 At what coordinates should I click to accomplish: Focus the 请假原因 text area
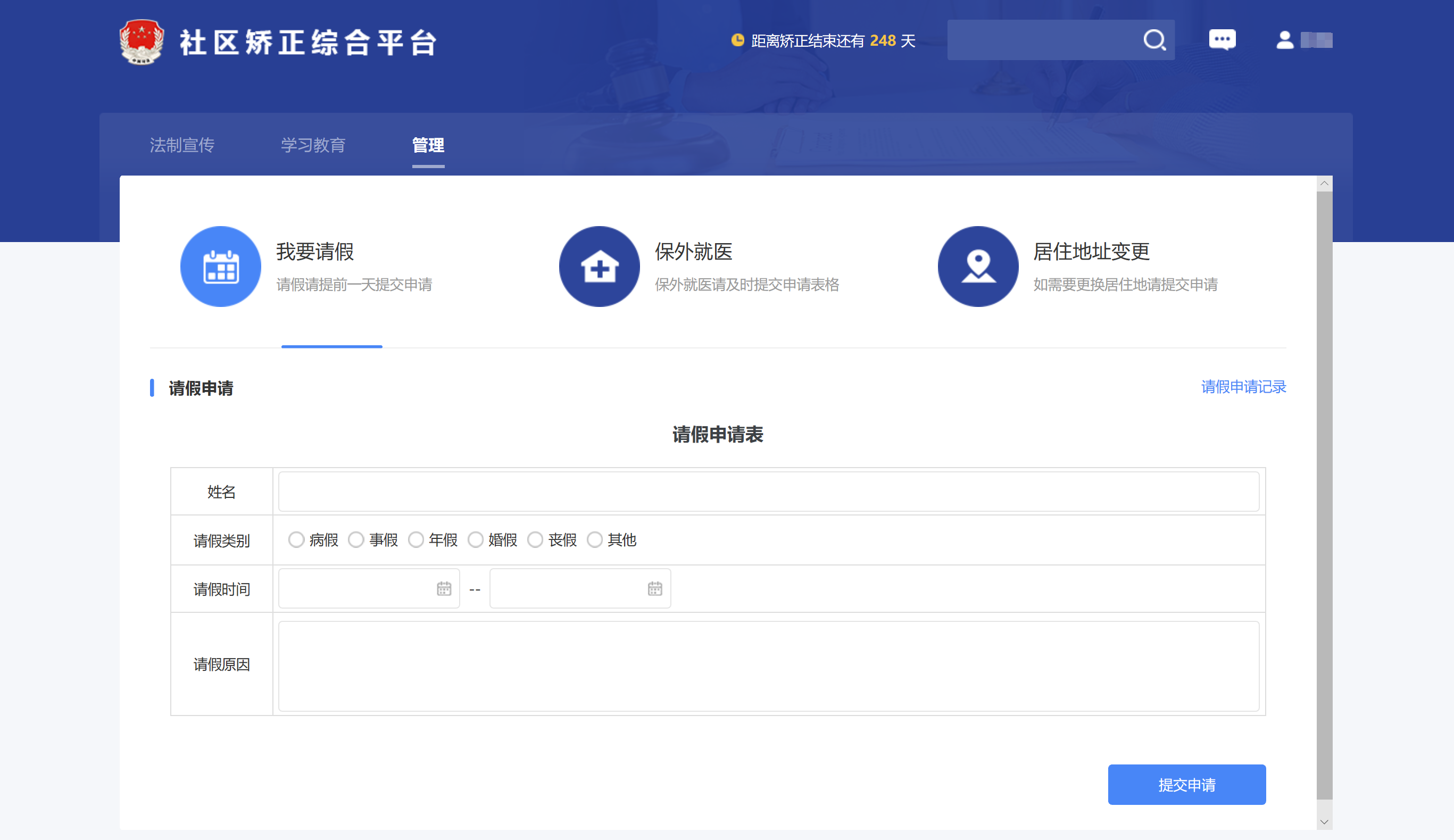pos(768,667)
